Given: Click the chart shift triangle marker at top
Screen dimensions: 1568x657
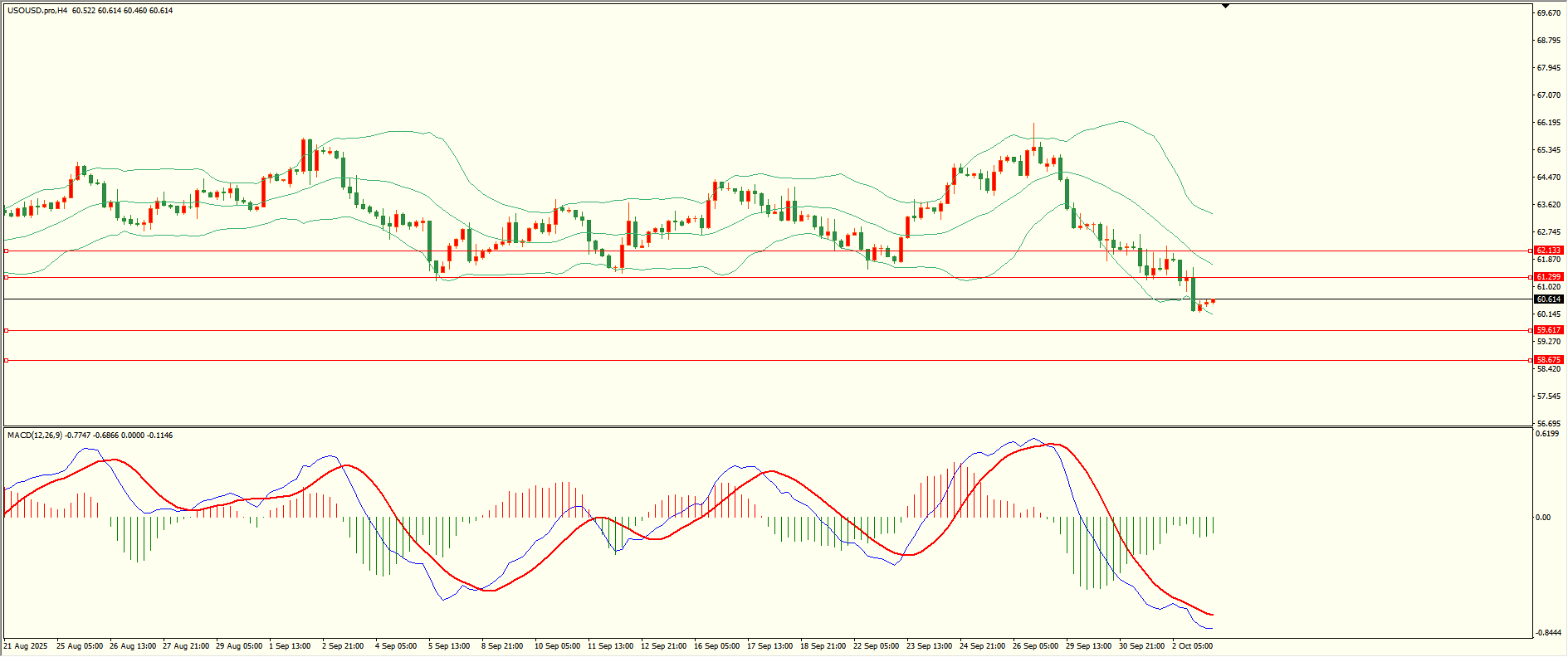Looking at the screenshot, I should click(1225, 6).
